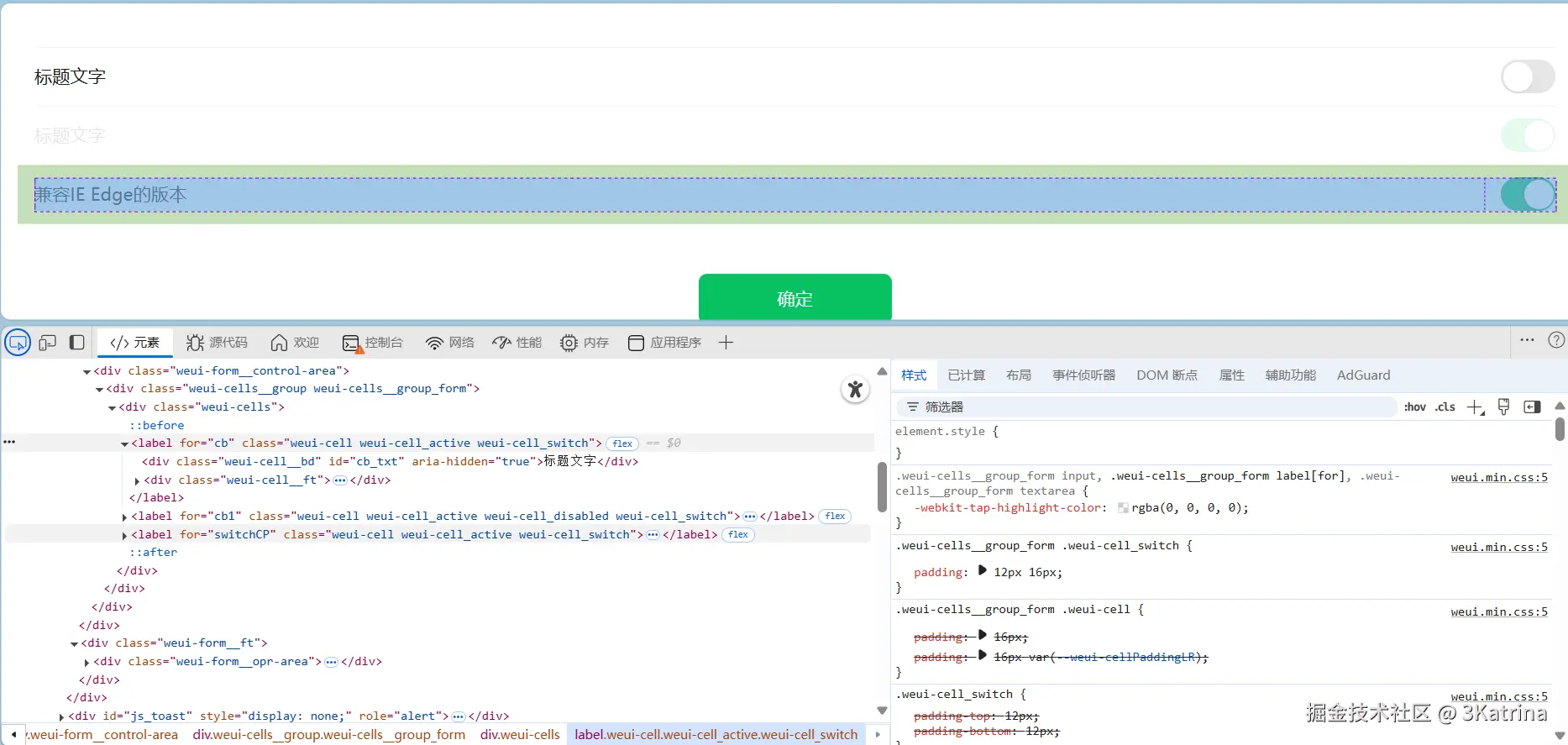Select div.weui-cells__group breadcrumb item
This screenshot has width=1568, height=745.
click(328, 734)
